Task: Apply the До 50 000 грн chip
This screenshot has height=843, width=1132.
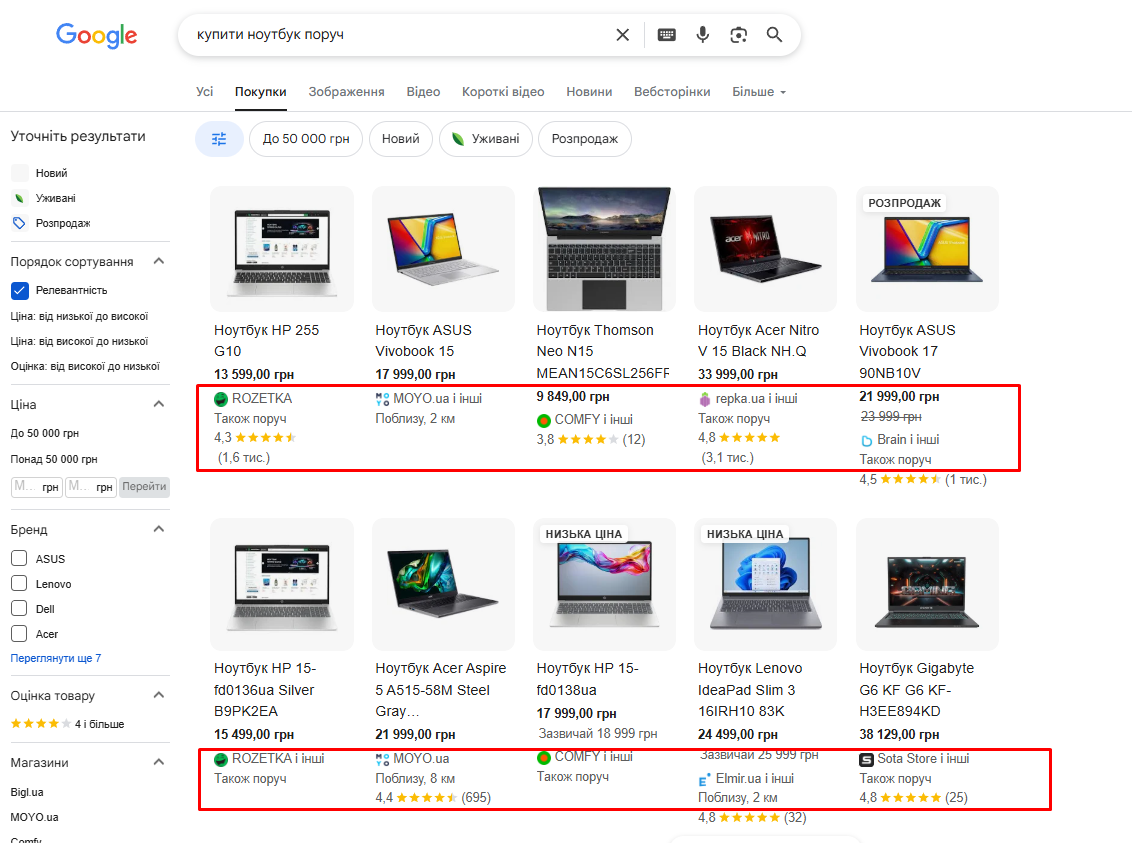Action: (306, 139)
